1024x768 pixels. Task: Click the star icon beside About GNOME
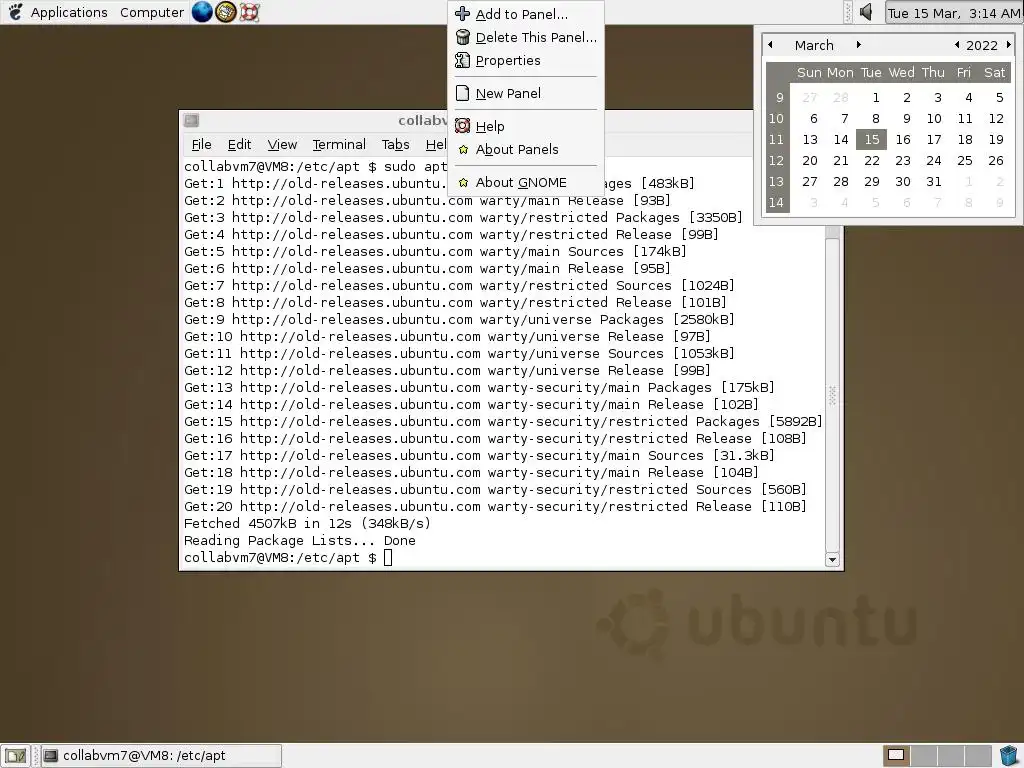point(463,182)
